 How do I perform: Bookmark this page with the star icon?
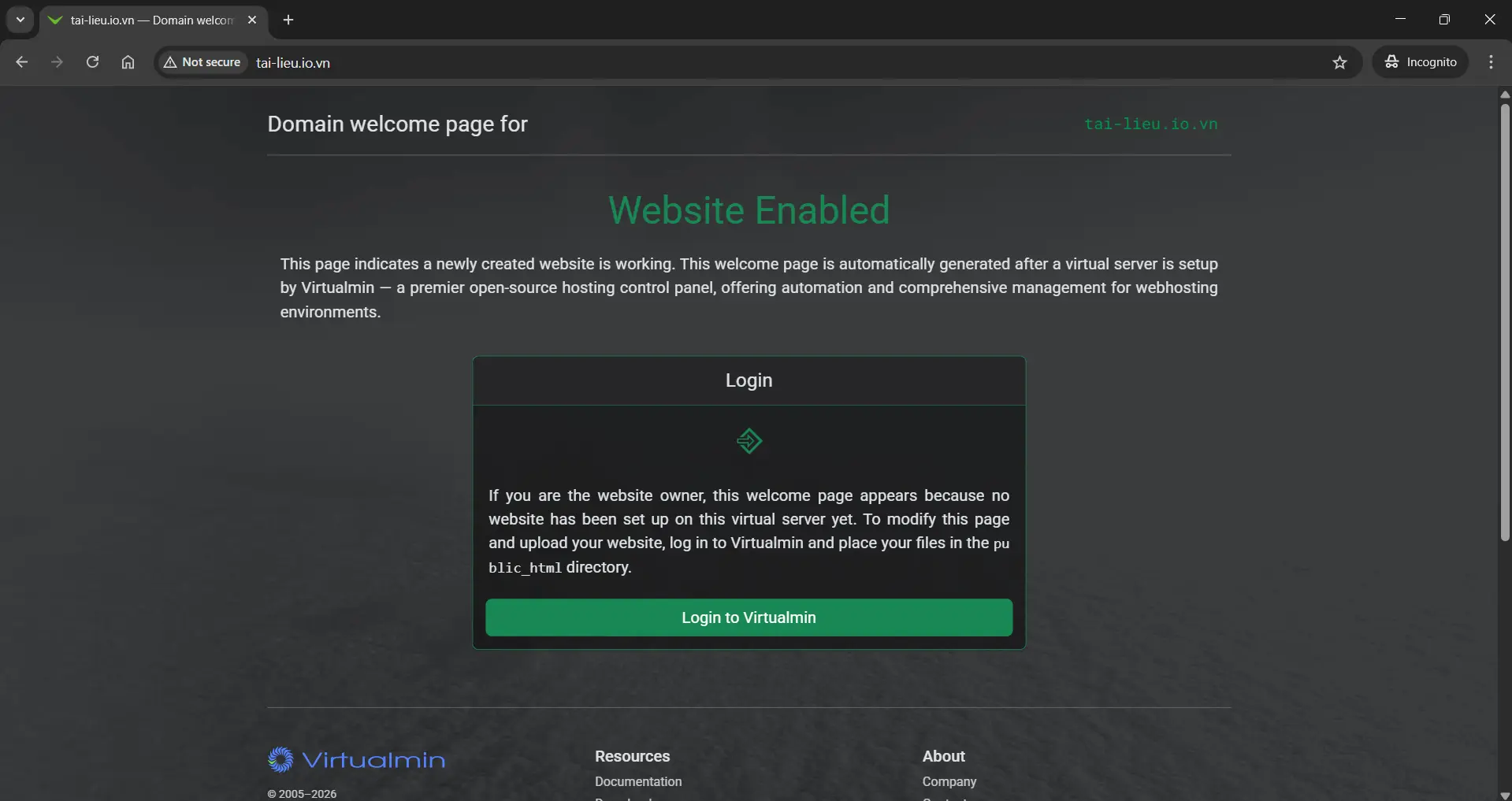(1340, 62)
